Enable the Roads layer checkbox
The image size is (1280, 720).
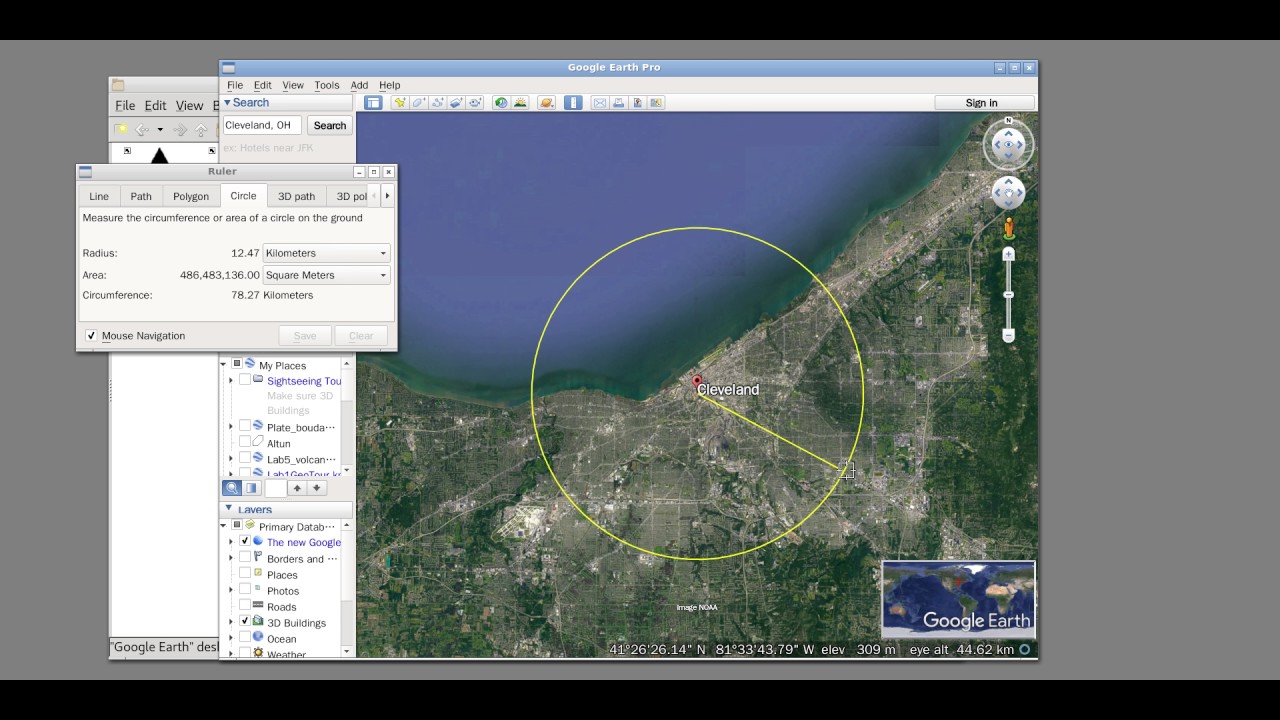coord(245,605)
